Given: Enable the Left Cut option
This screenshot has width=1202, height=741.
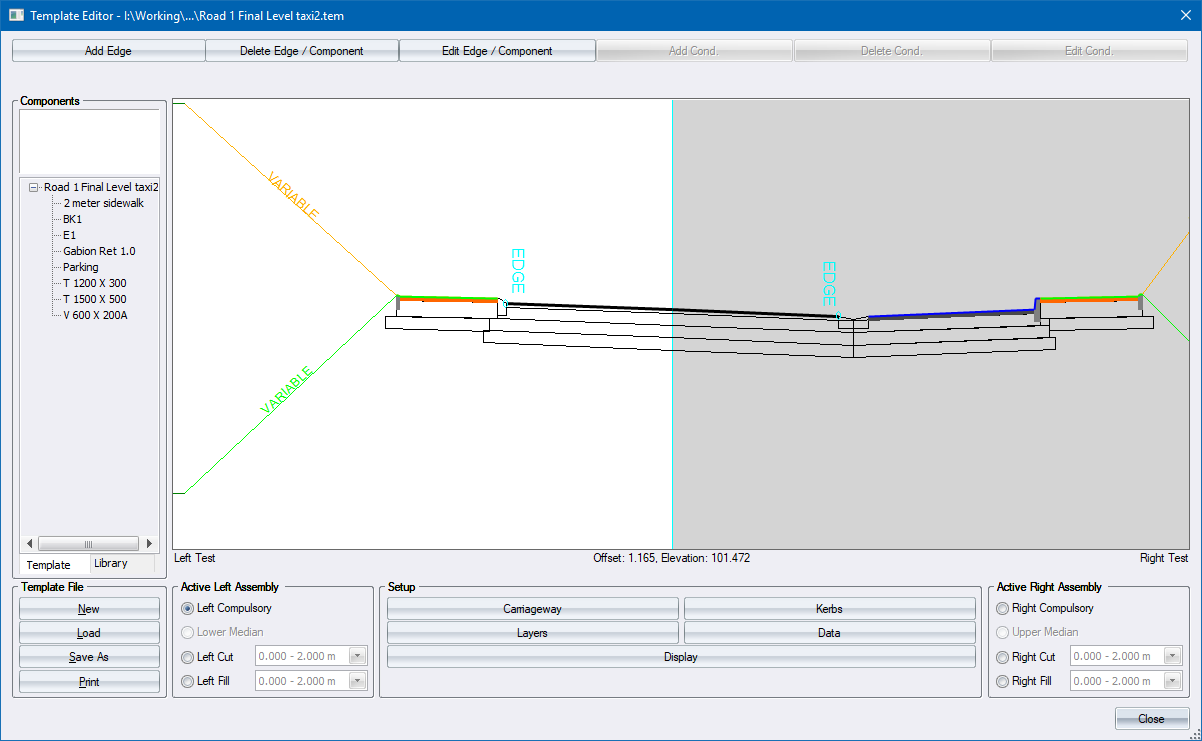Looking at the screenshot, I should [x=188, y=657].
